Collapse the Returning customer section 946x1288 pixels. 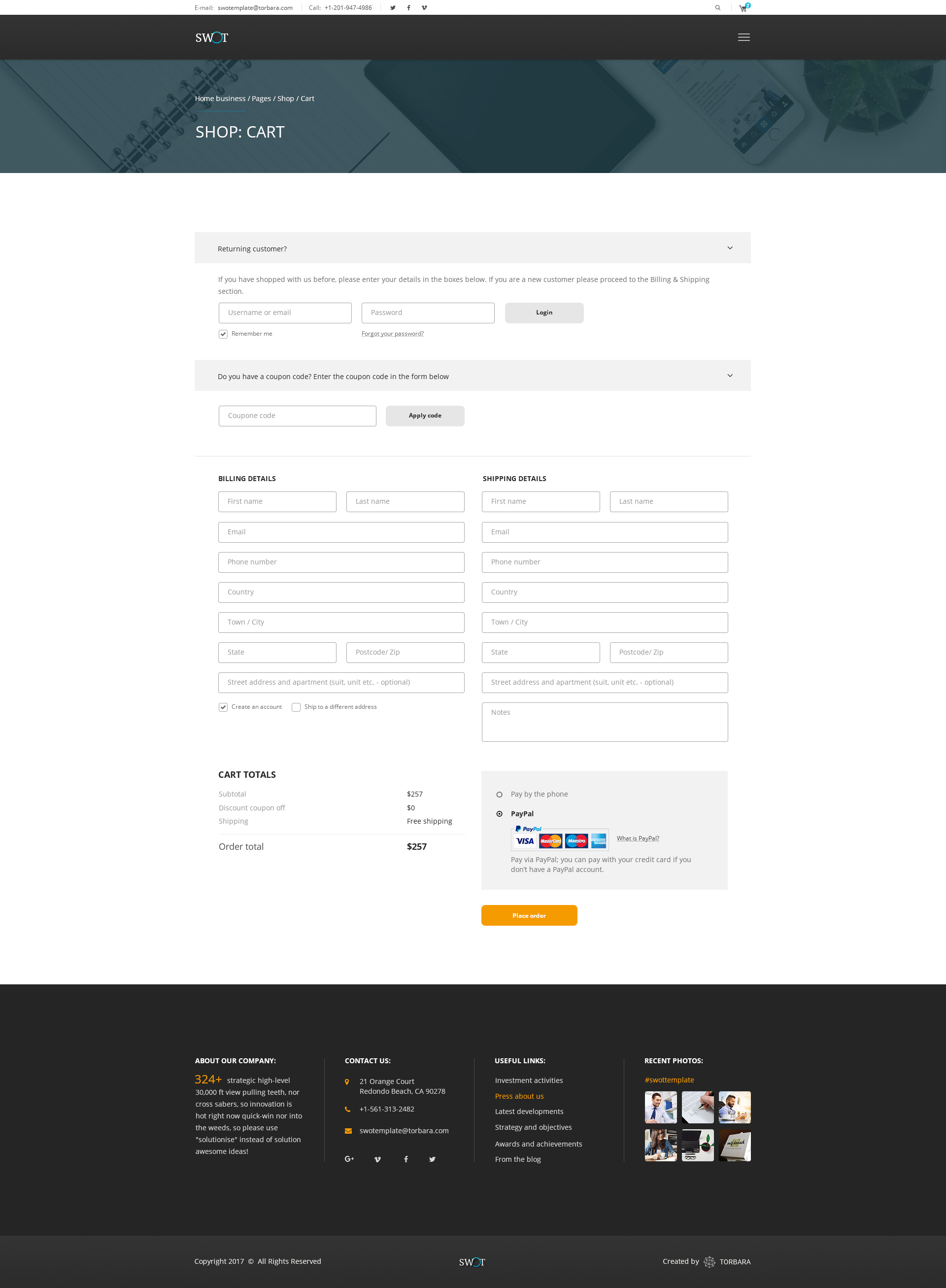click(730, 248)
